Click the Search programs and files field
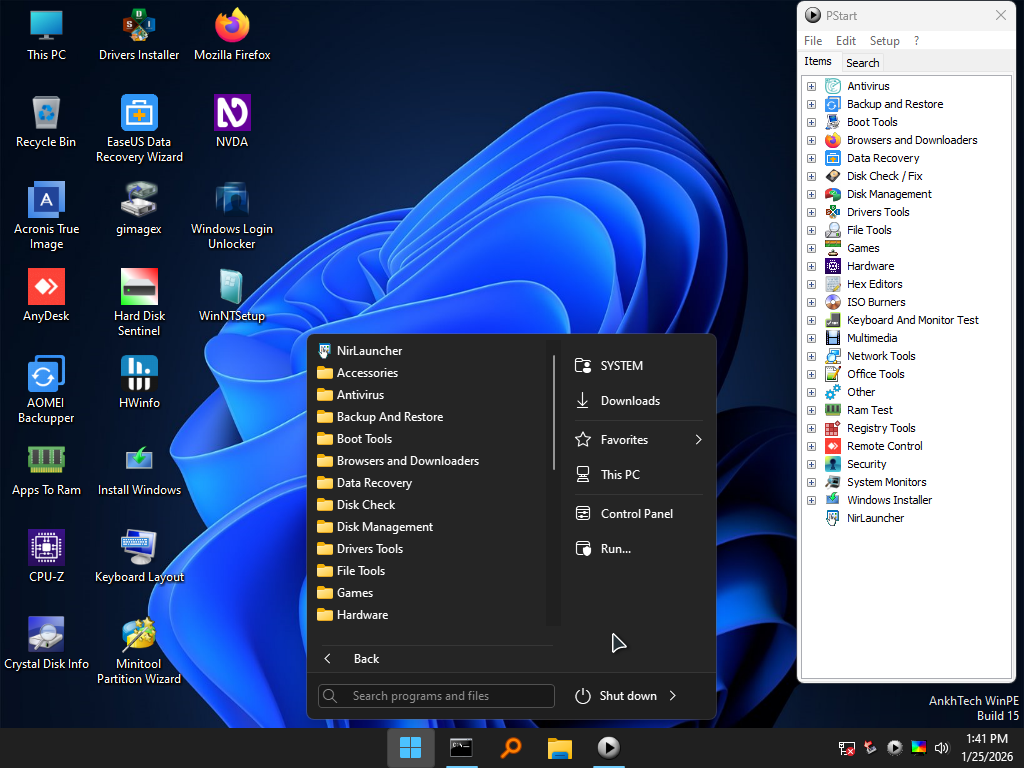 click(435, 696)
